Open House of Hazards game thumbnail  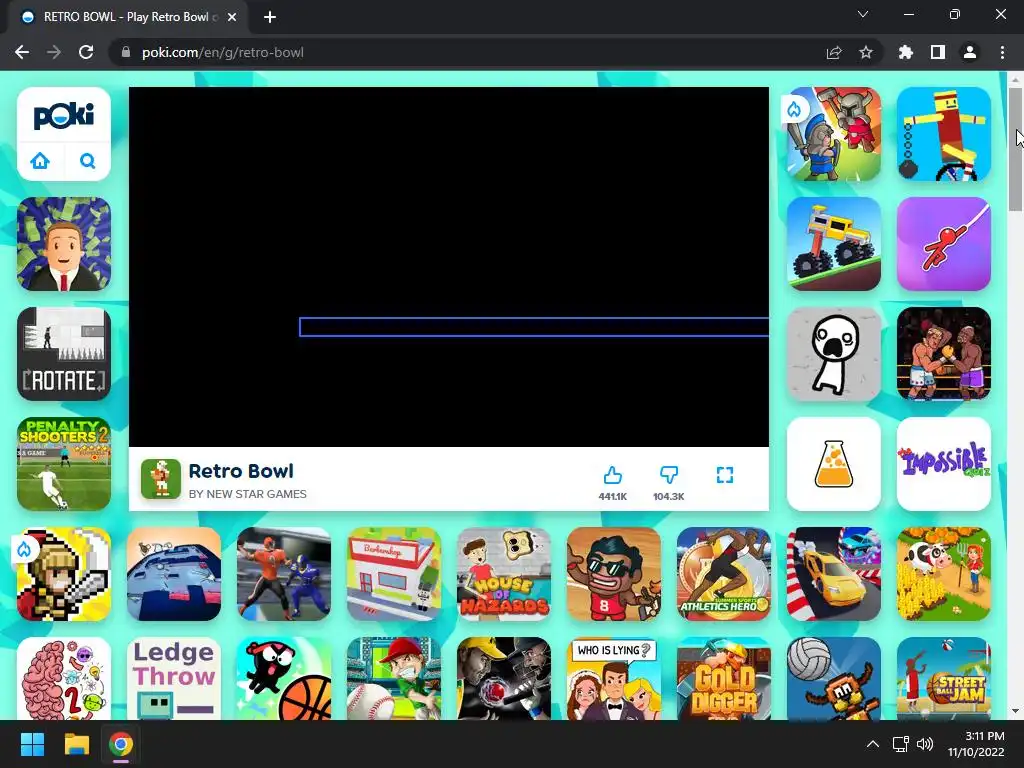[504, 574]
